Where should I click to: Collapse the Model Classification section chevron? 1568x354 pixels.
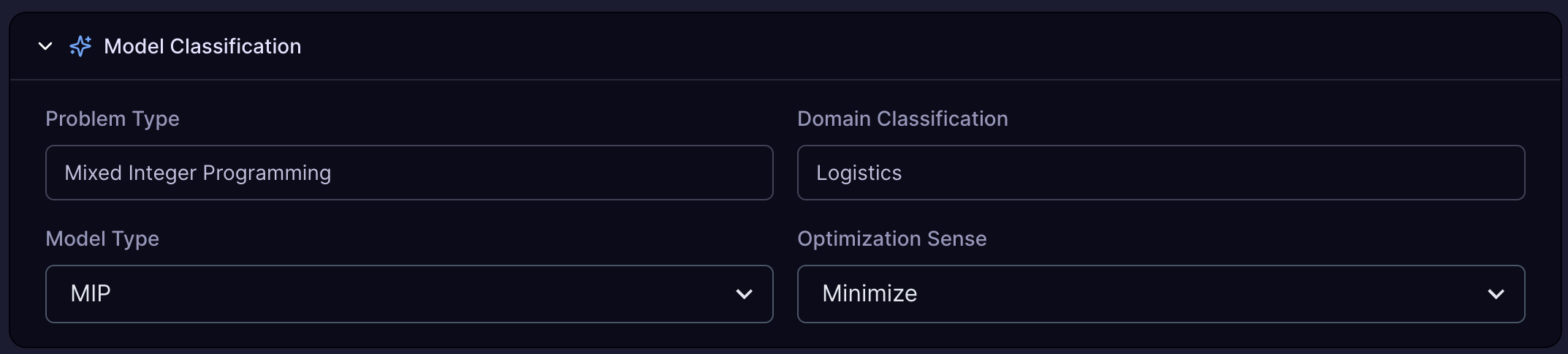coord(45,47)
